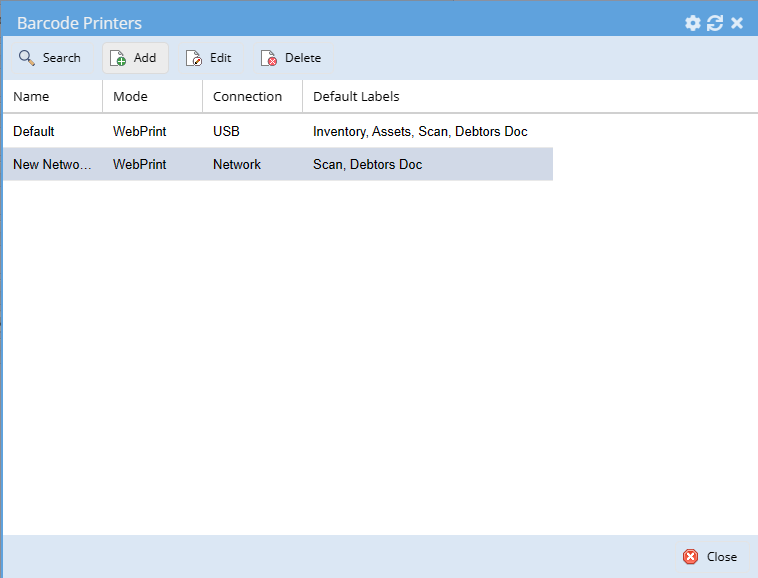Open settings gear in title bar
This screenshot has height=578, width=758.
point(692,23)
